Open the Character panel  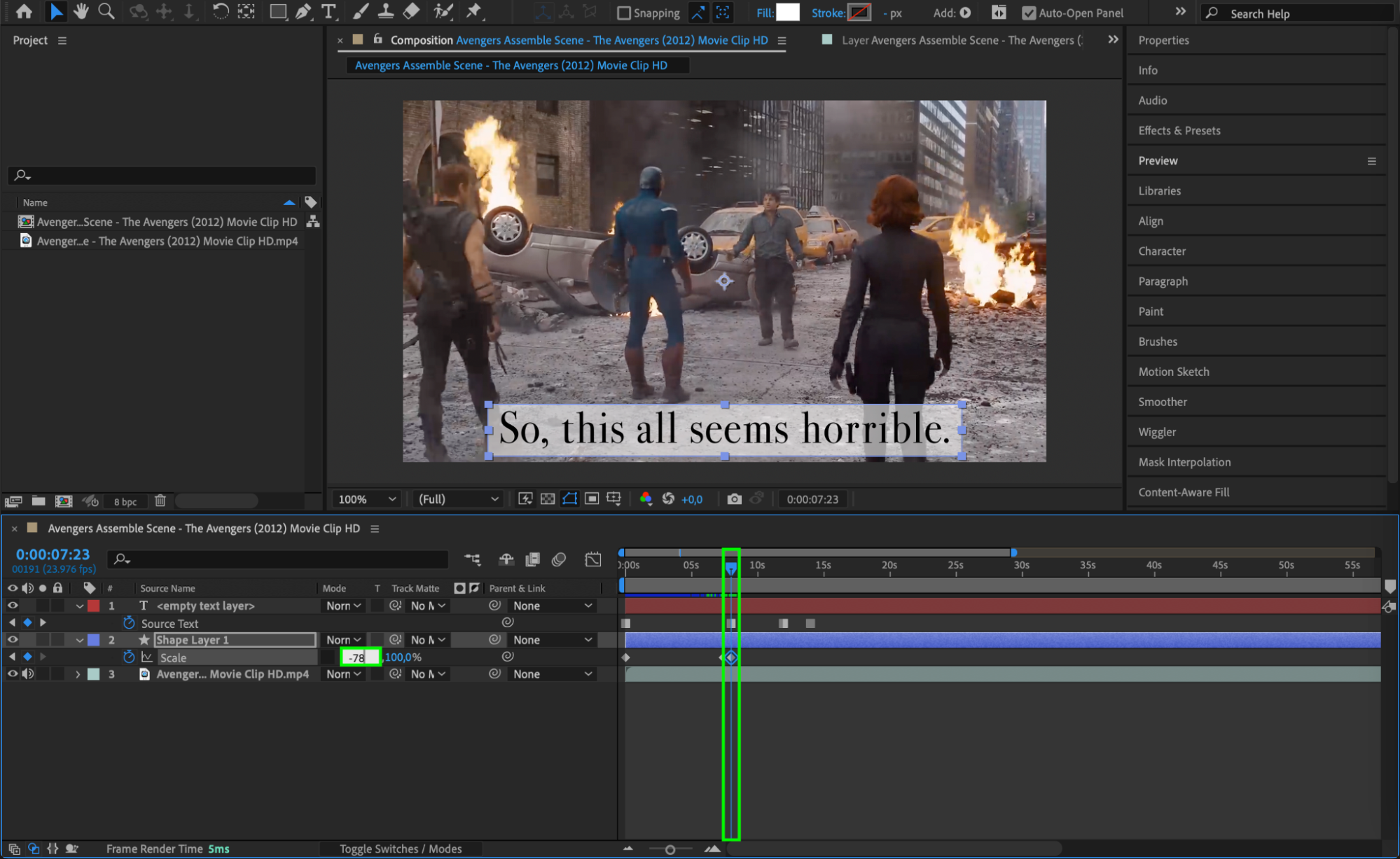tap(1161, 251)
